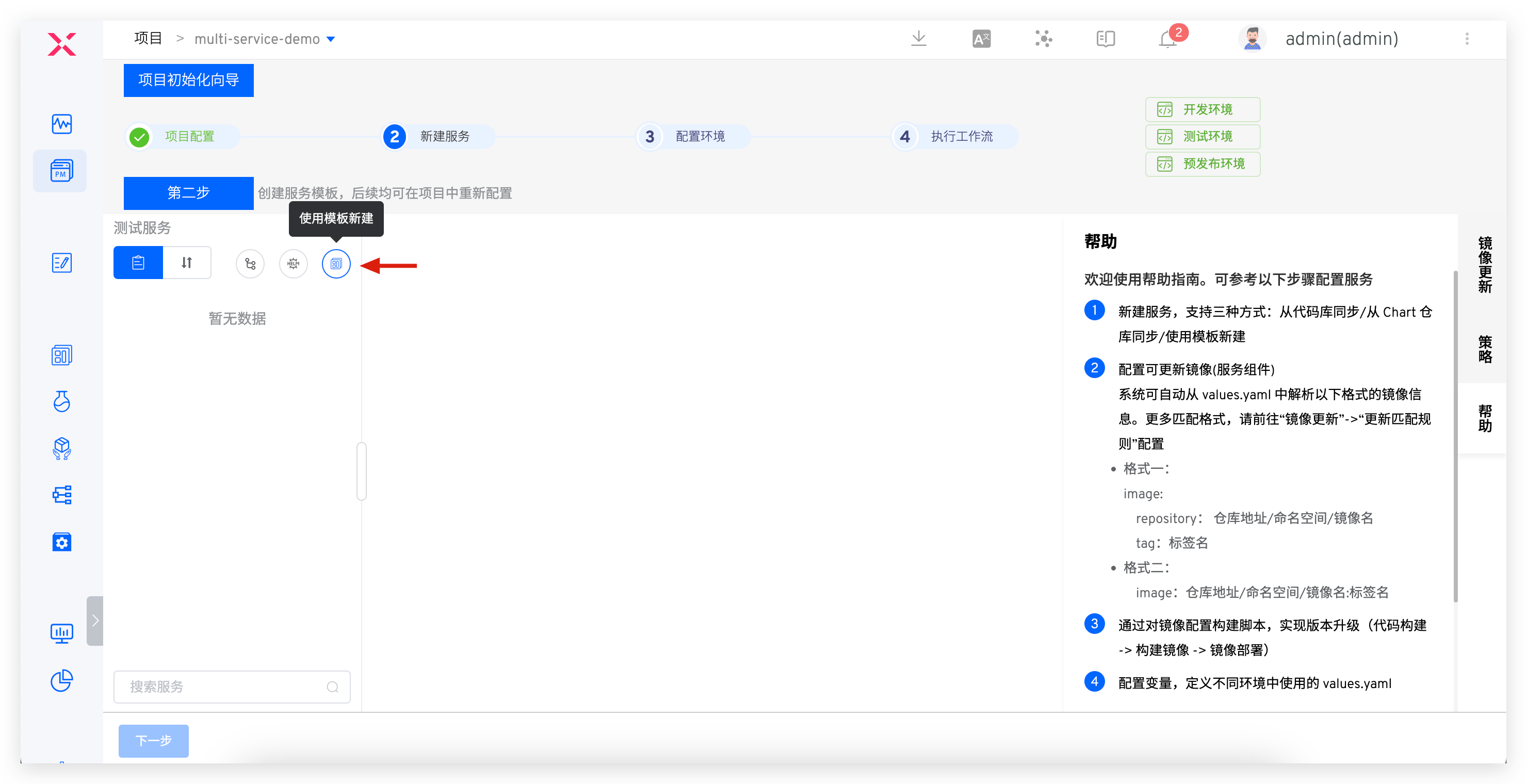
Task: Click the 开发环境 environment button
Action: (x=1203, y=110)
